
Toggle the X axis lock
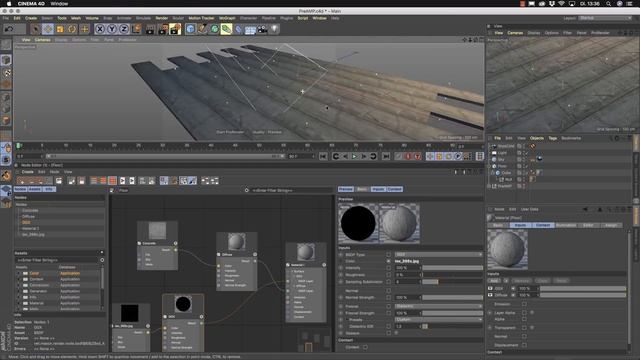(100, 29)
